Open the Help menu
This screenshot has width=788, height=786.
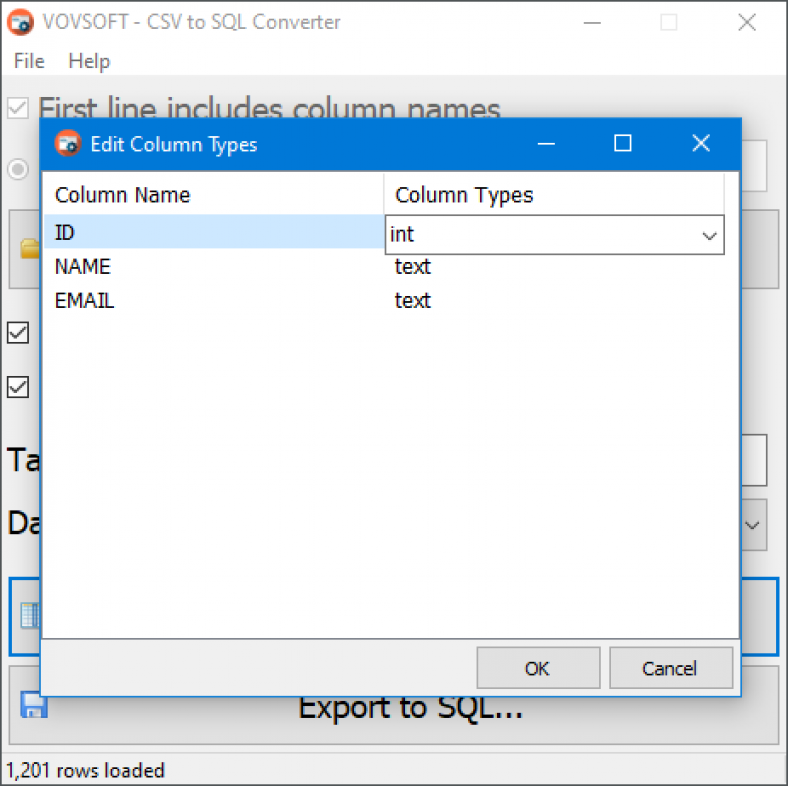[x=89, y=61]
